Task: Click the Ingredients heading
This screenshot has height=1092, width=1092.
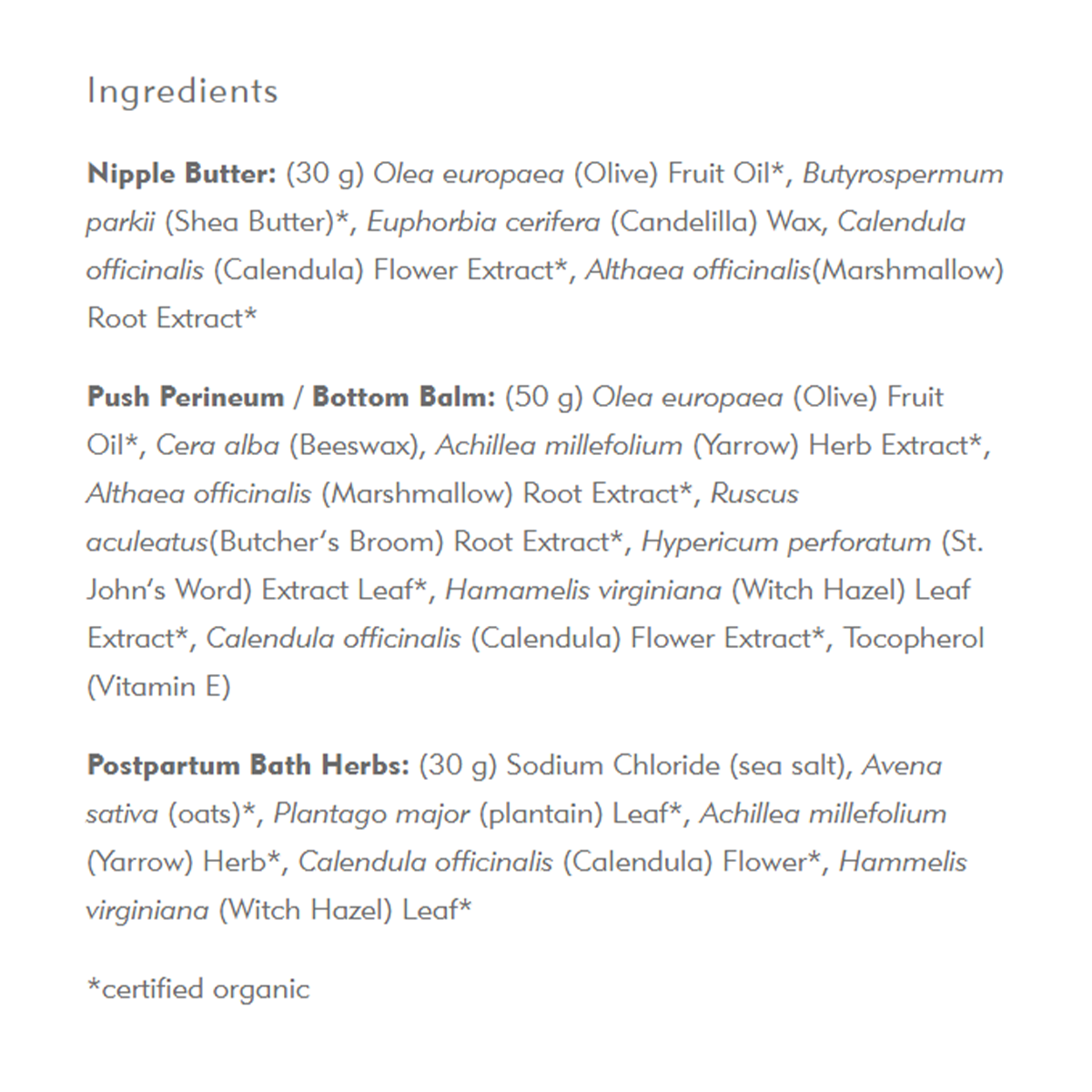Action: [x=182, y=92]
